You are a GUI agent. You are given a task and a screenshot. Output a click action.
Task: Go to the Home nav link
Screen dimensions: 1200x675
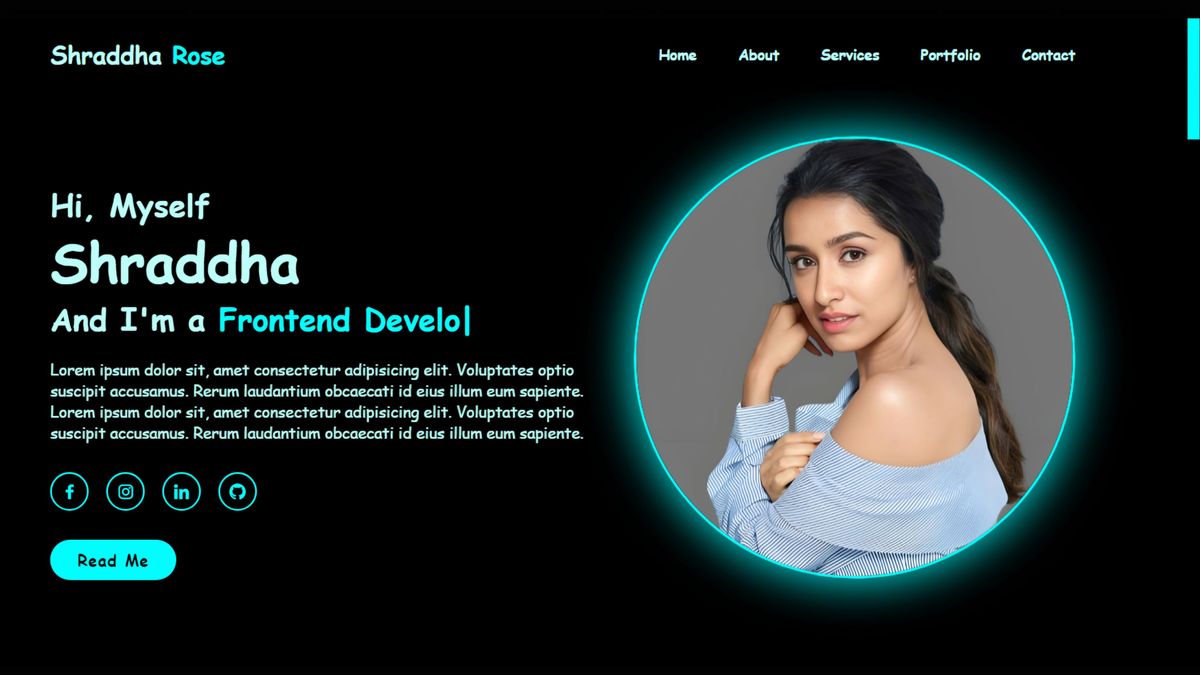click(677, 55)
